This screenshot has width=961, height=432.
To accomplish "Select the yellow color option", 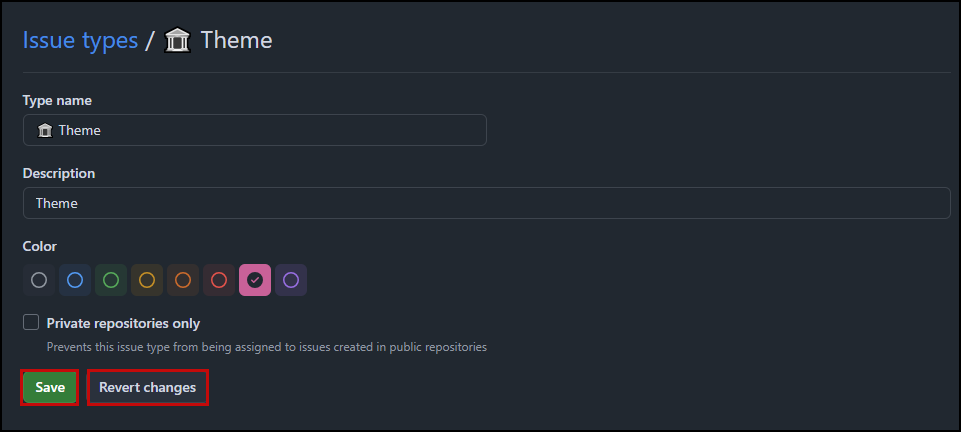I will point(147,280).
